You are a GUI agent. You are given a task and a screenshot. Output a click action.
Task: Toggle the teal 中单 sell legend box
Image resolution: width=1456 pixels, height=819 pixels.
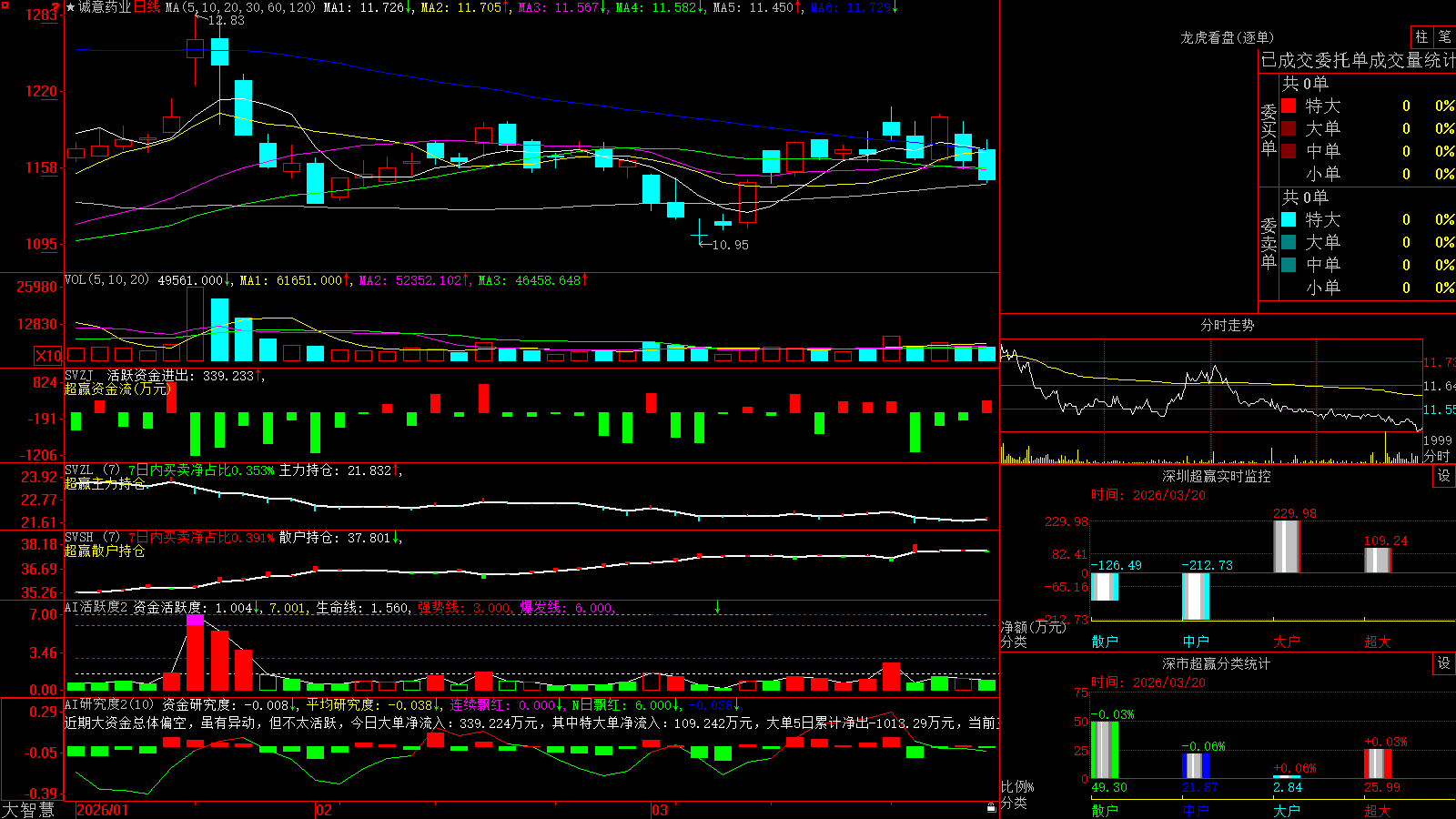tap(1289, 265)
